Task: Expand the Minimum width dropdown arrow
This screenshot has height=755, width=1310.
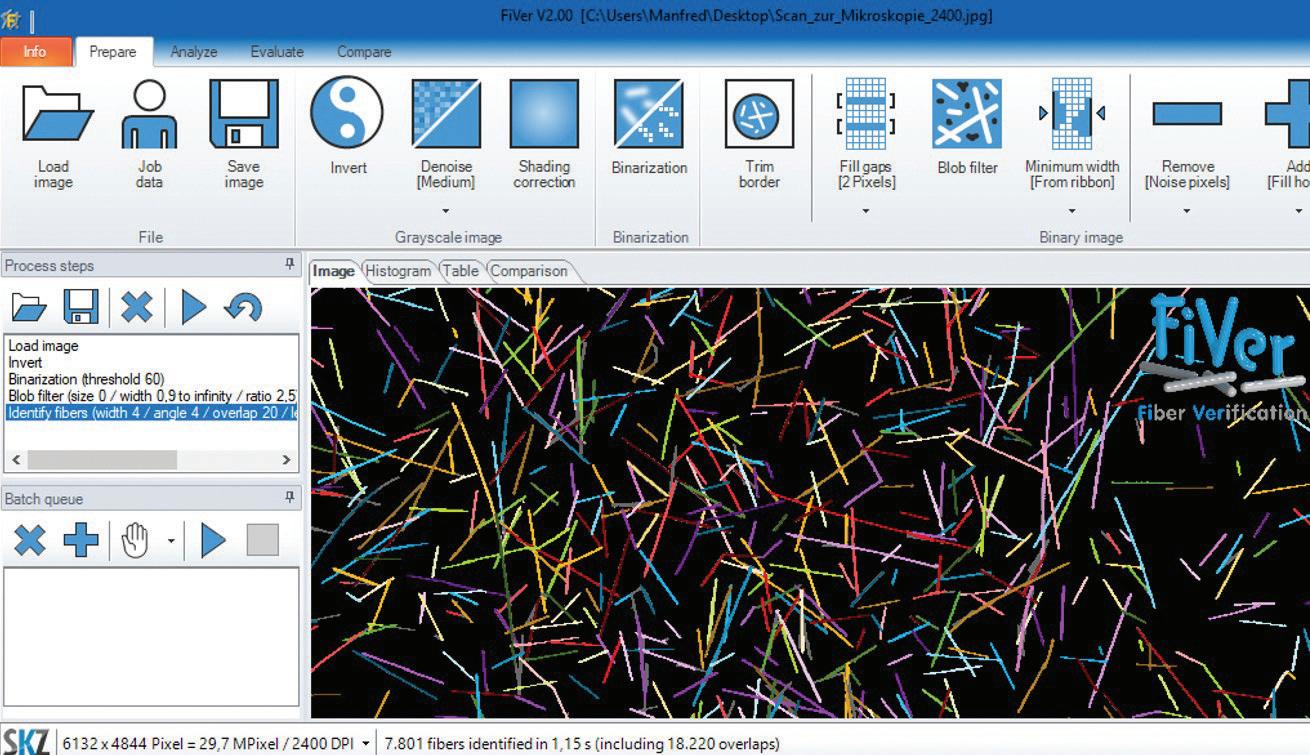Action: [1072, 211]
